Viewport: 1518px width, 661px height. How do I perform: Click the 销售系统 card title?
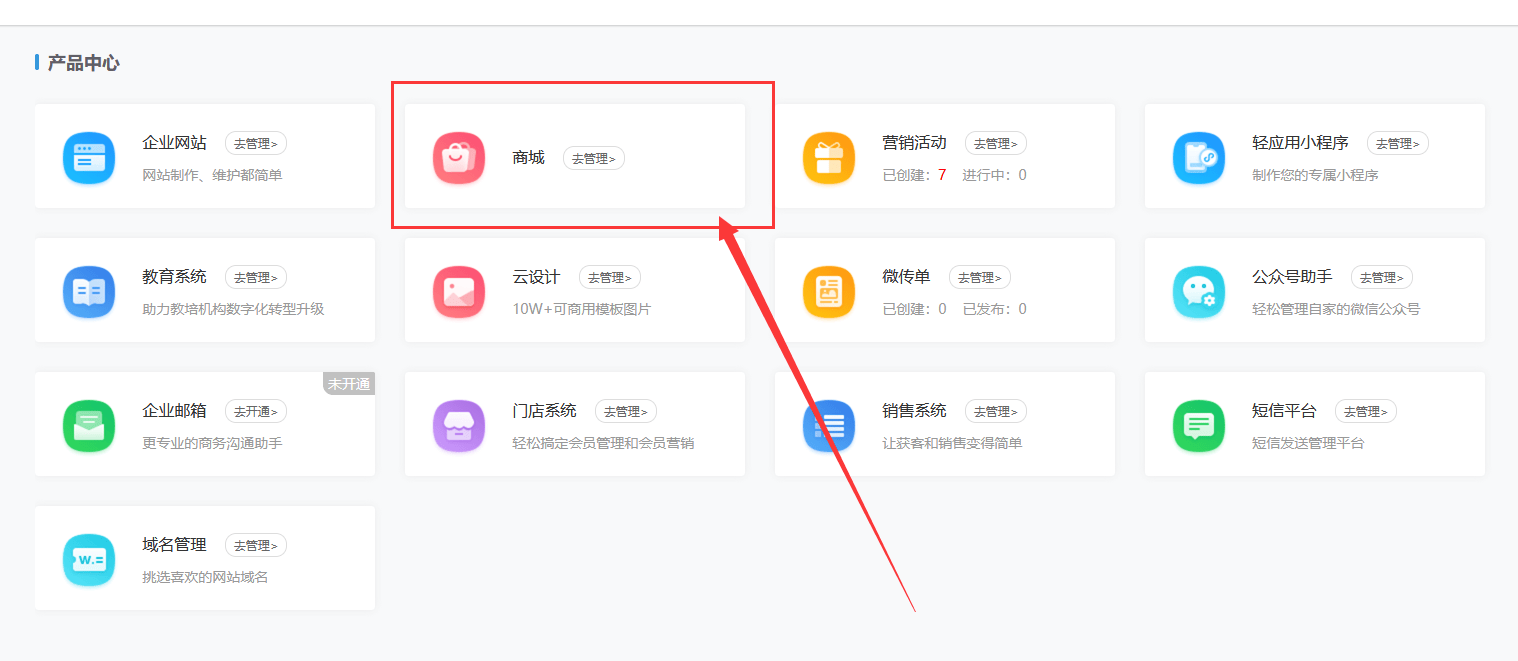click(914, 411)
